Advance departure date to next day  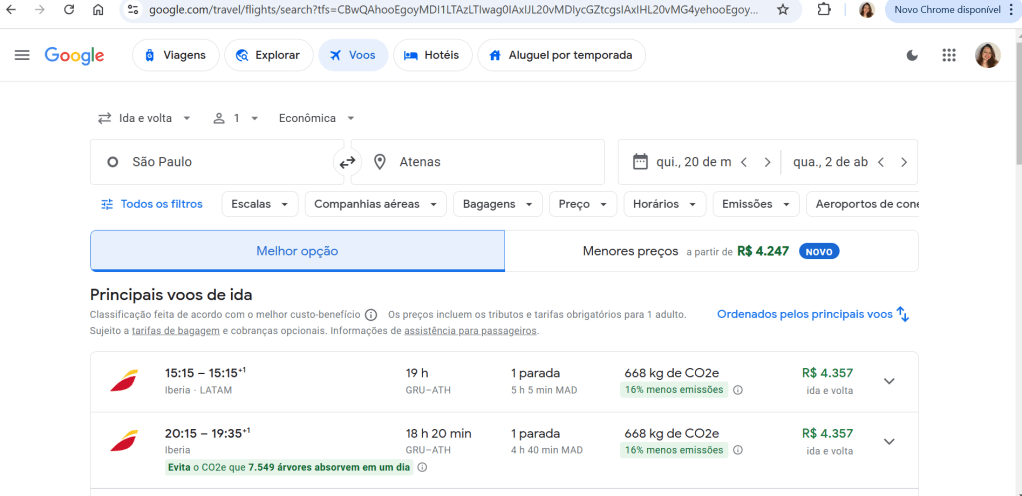pyautogui.click(x=767, y=162)
